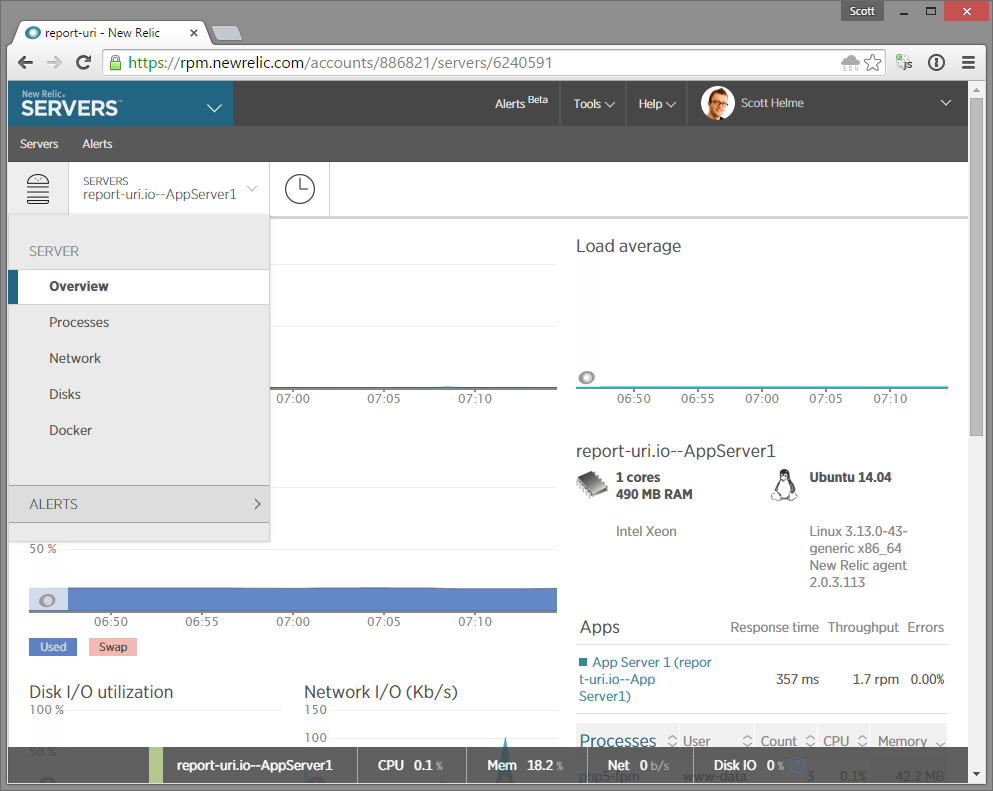Open the Help dropdown menu
The width and height of the screenshot is (993, 791).
tap(657, 104)
